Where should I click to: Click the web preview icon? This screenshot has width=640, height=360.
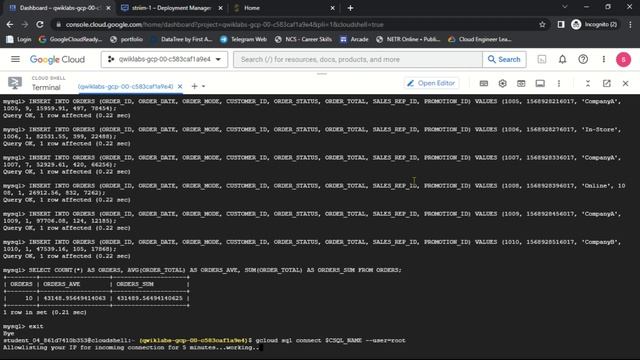[521, 83]
